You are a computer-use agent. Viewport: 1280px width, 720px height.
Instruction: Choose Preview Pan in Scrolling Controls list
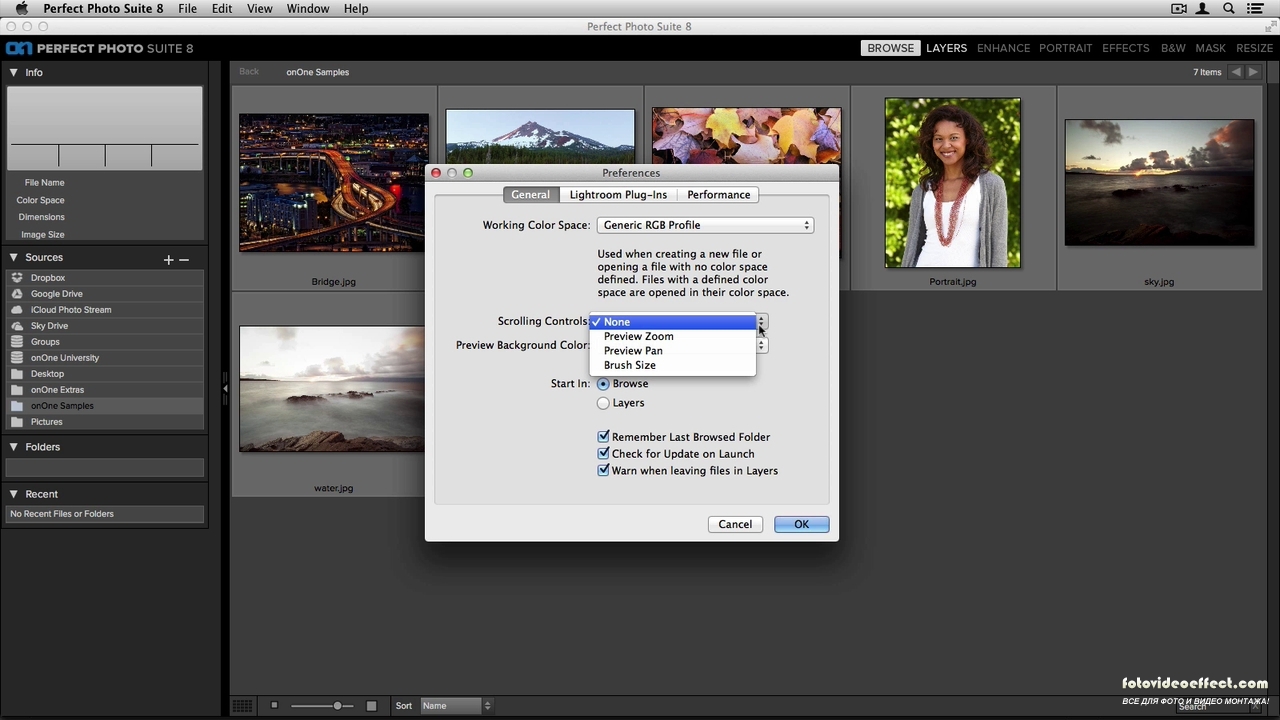click(672, 351)
